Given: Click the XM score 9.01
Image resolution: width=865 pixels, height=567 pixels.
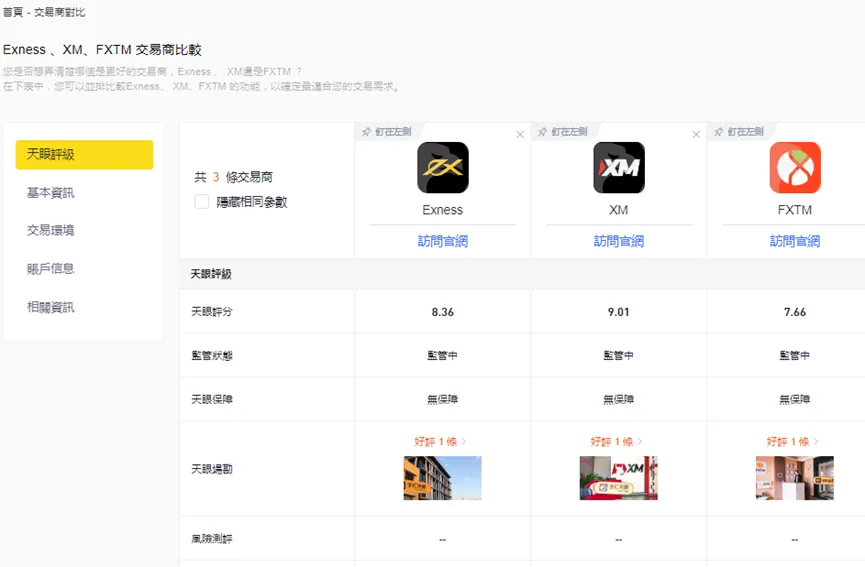Looking at the screenshot, I should pyautogui.click(x=618, y=312).
